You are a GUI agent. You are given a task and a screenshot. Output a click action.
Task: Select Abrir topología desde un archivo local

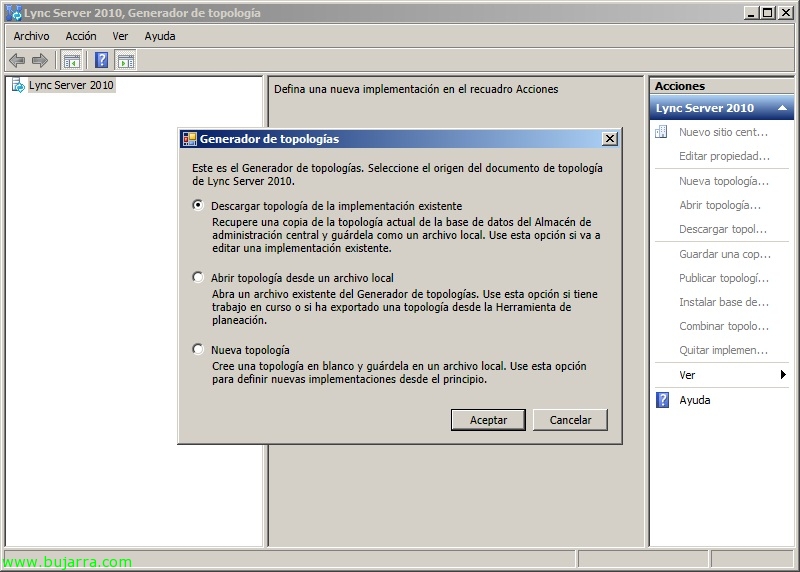click(198, 277)
